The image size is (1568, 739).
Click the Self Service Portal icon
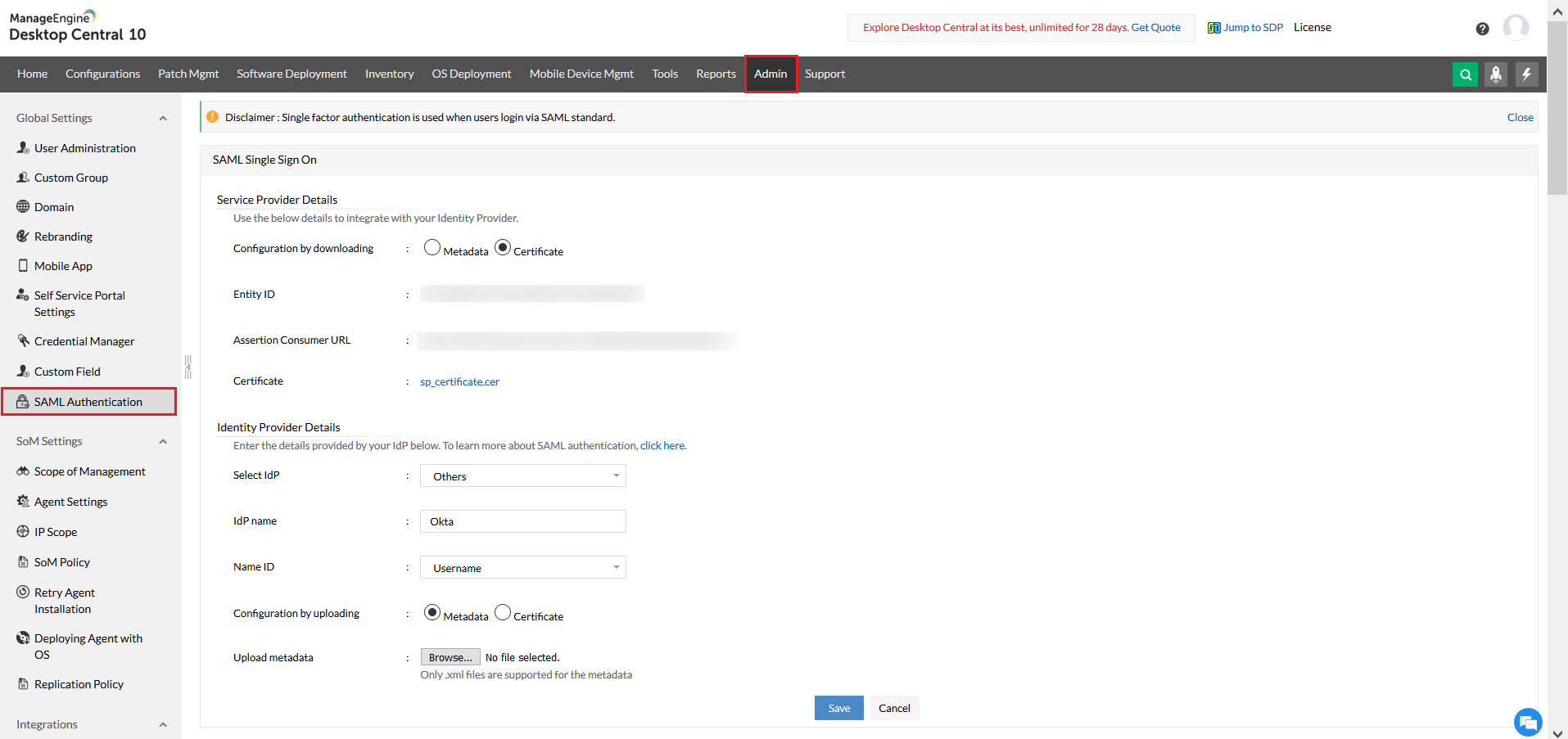pyautogui.click(x=23, y=295)
